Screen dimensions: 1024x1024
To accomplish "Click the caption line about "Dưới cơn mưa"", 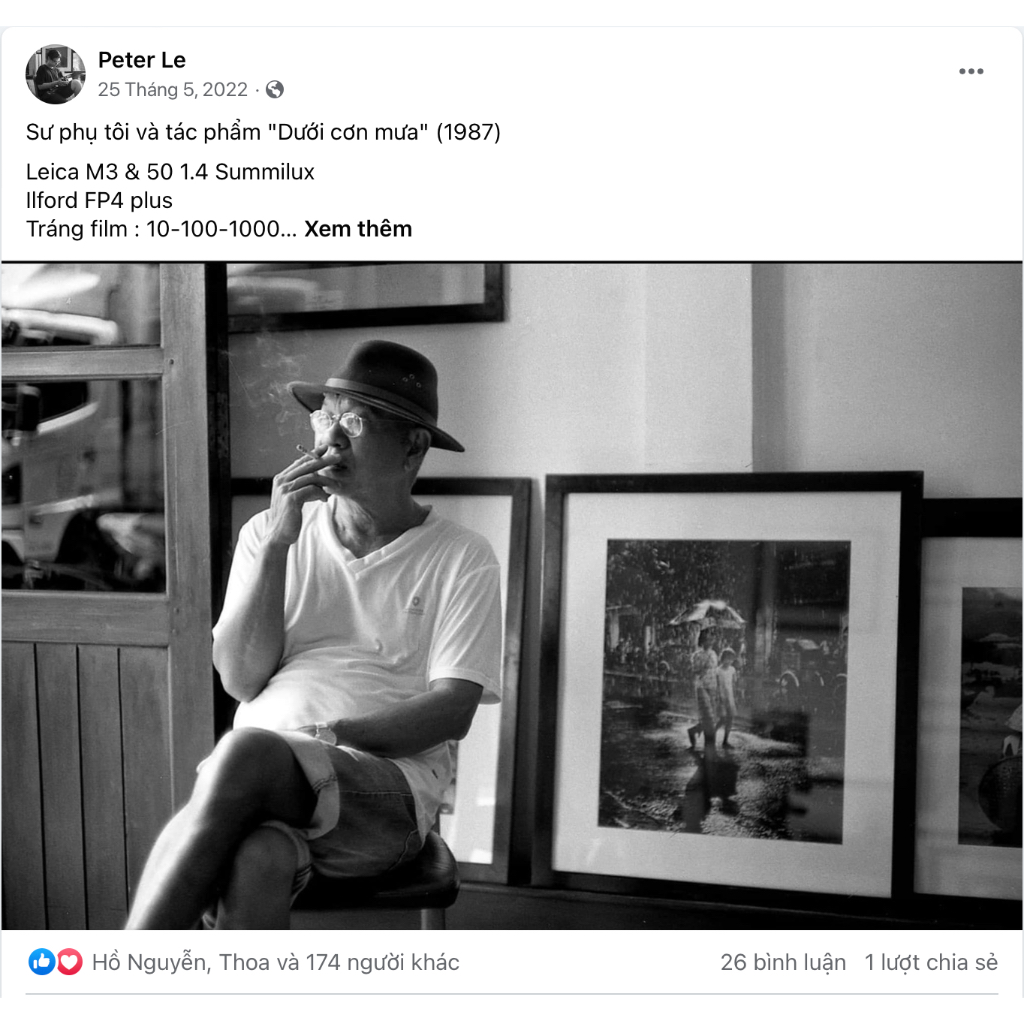I will pos(263,133).
